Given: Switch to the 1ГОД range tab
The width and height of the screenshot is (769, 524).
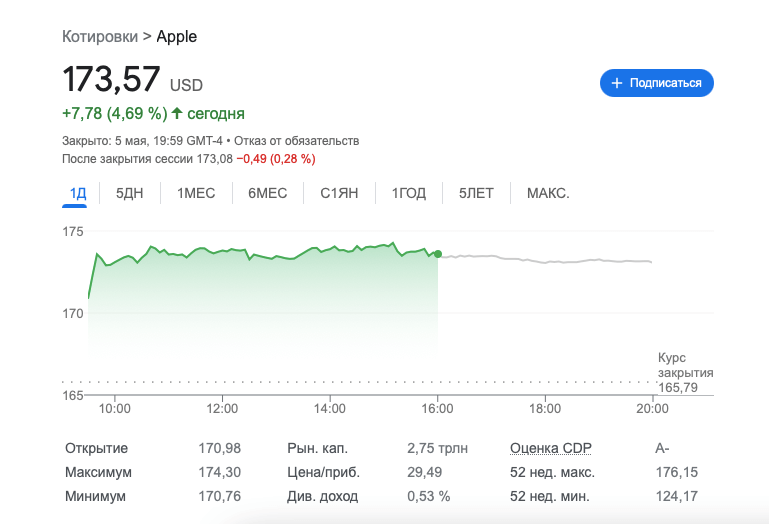Looking at the screenshot, I should [x=409, y=193].
